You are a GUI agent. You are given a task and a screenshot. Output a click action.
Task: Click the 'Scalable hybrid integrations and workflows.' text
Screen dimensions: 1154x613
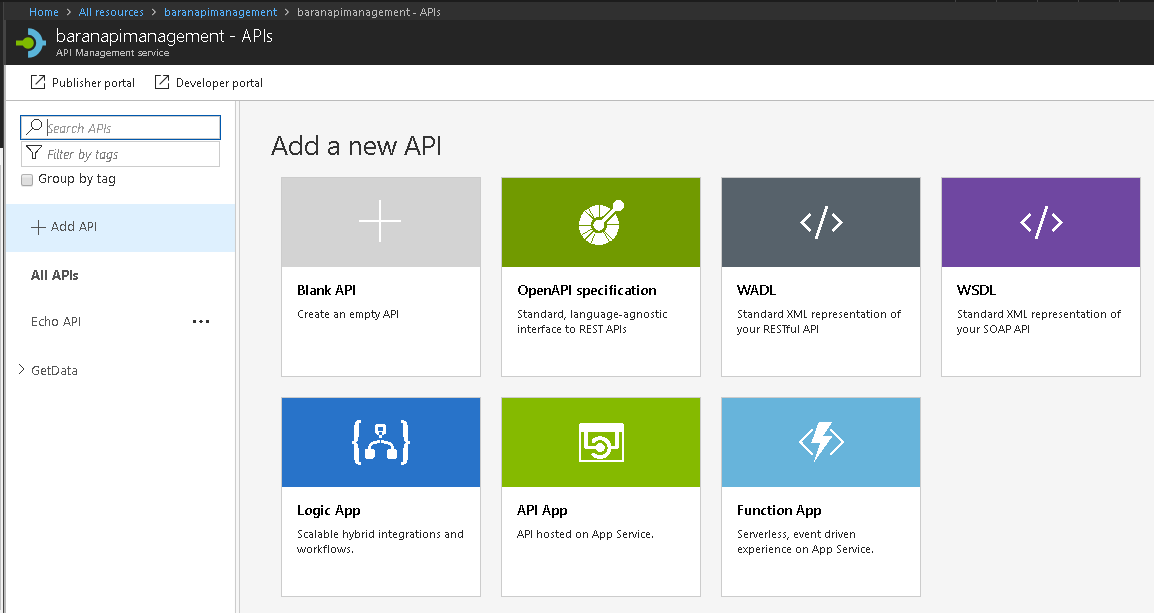[x=380, y=542]
